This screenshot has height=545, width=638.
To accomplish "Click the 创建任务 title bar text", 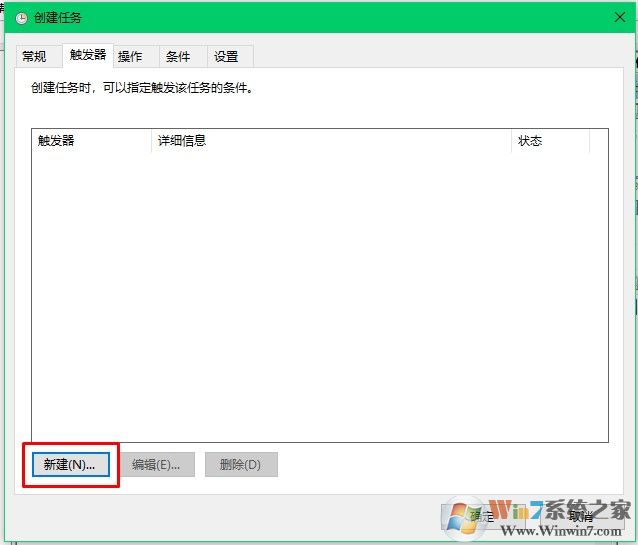I will pyautogui.click(x=57, y=18).
